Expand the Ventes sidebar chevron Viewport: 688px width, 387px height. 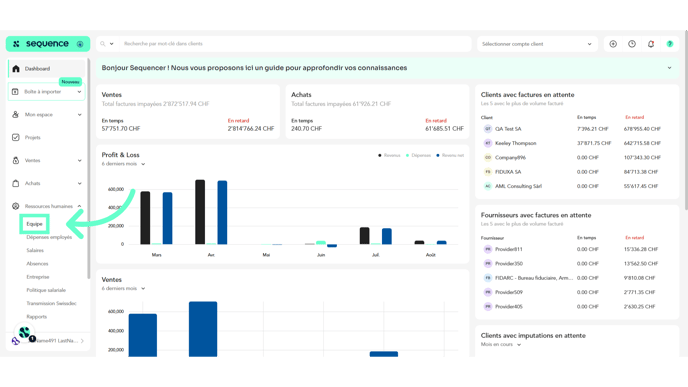(79, 160)
